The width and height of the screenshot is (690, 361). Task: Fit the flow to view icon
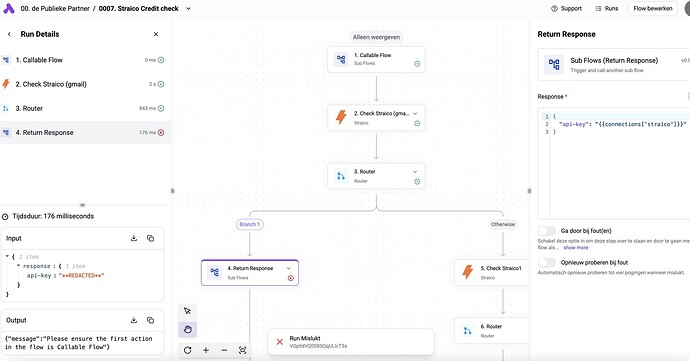click(242, 350)
